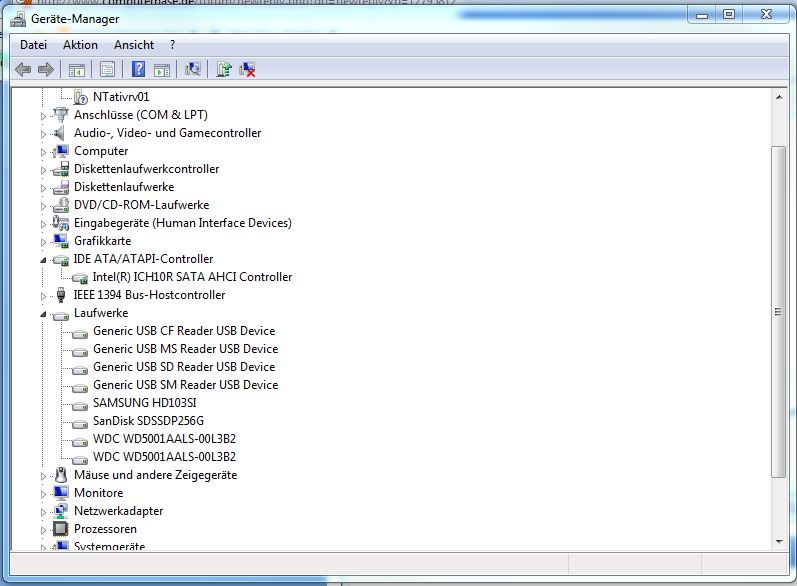Select Generic USB MS Reader USB Device
Viewport: 797px width, 586px height.
186,349
